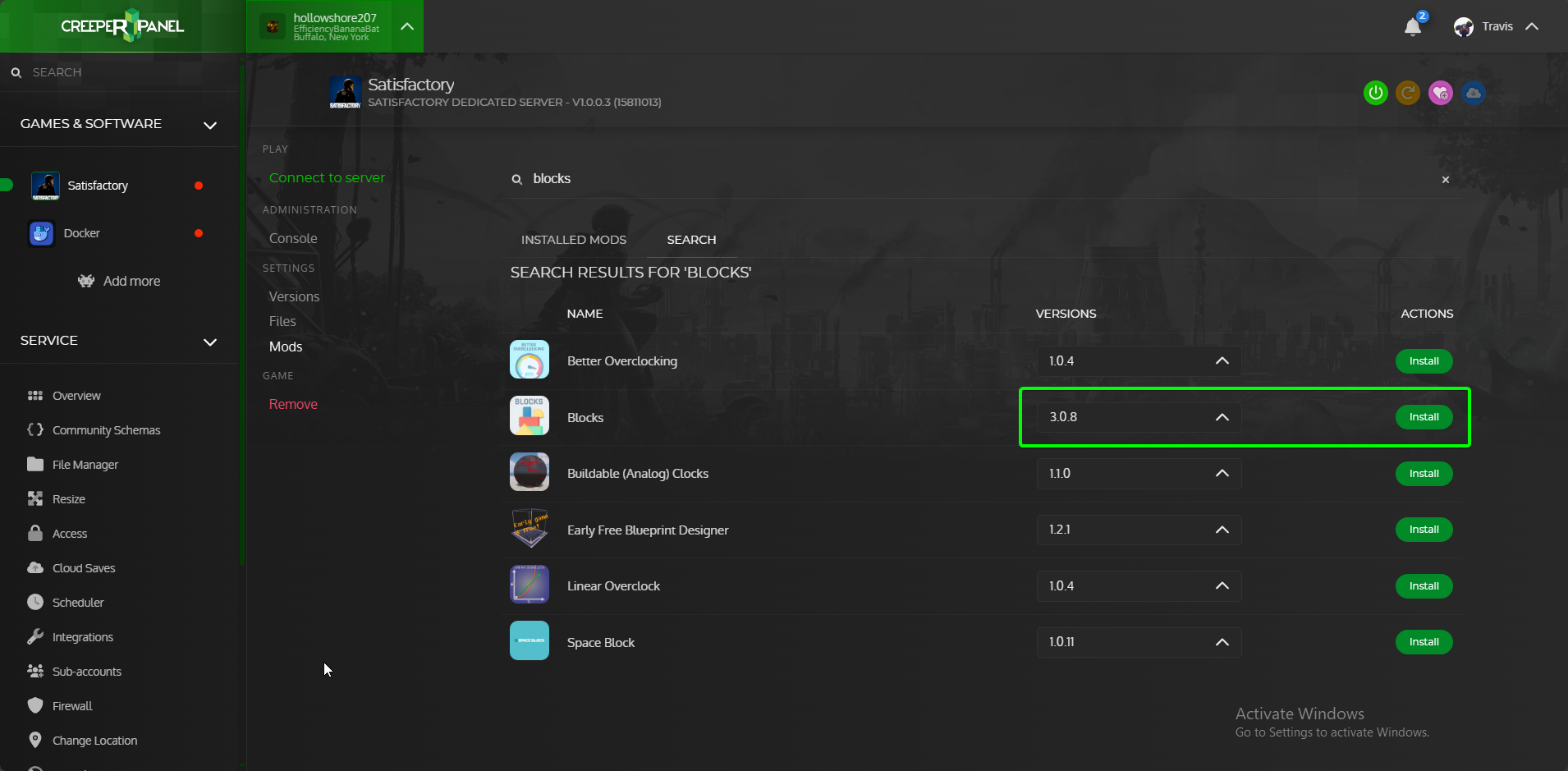
Task: Open Mods settings page
Action: click(286, 346)
